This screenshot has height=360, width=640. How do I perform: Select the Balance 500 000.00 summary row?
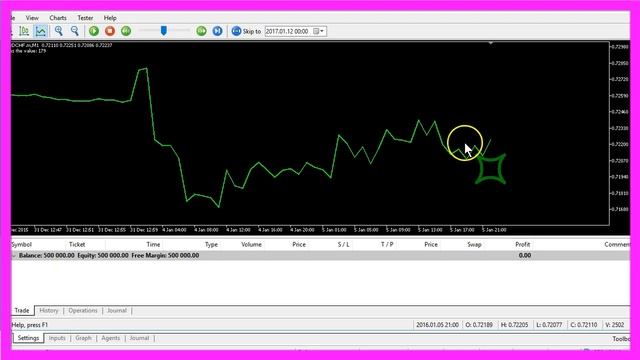point(320,256)
